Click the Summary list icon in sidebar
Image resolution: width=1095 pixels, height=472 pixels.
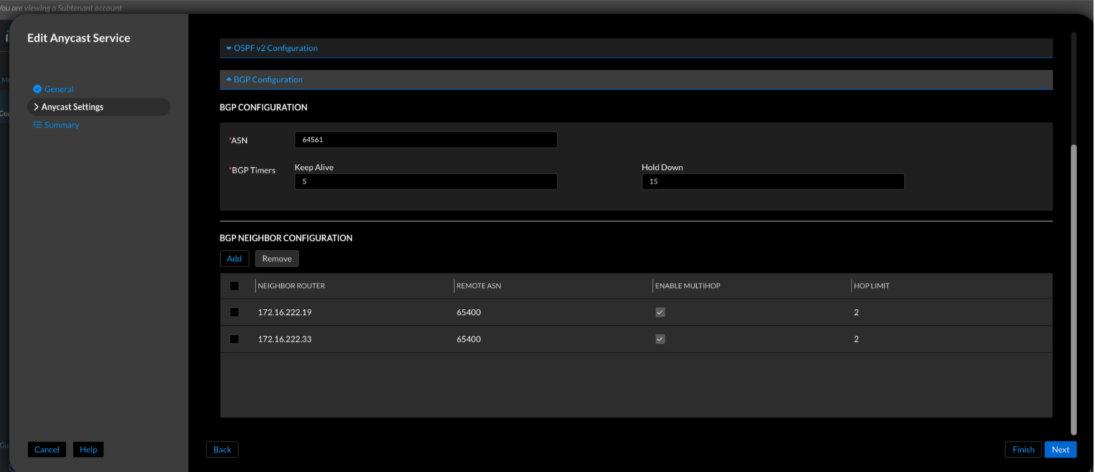pyautogui.click(x=37, y=125)
